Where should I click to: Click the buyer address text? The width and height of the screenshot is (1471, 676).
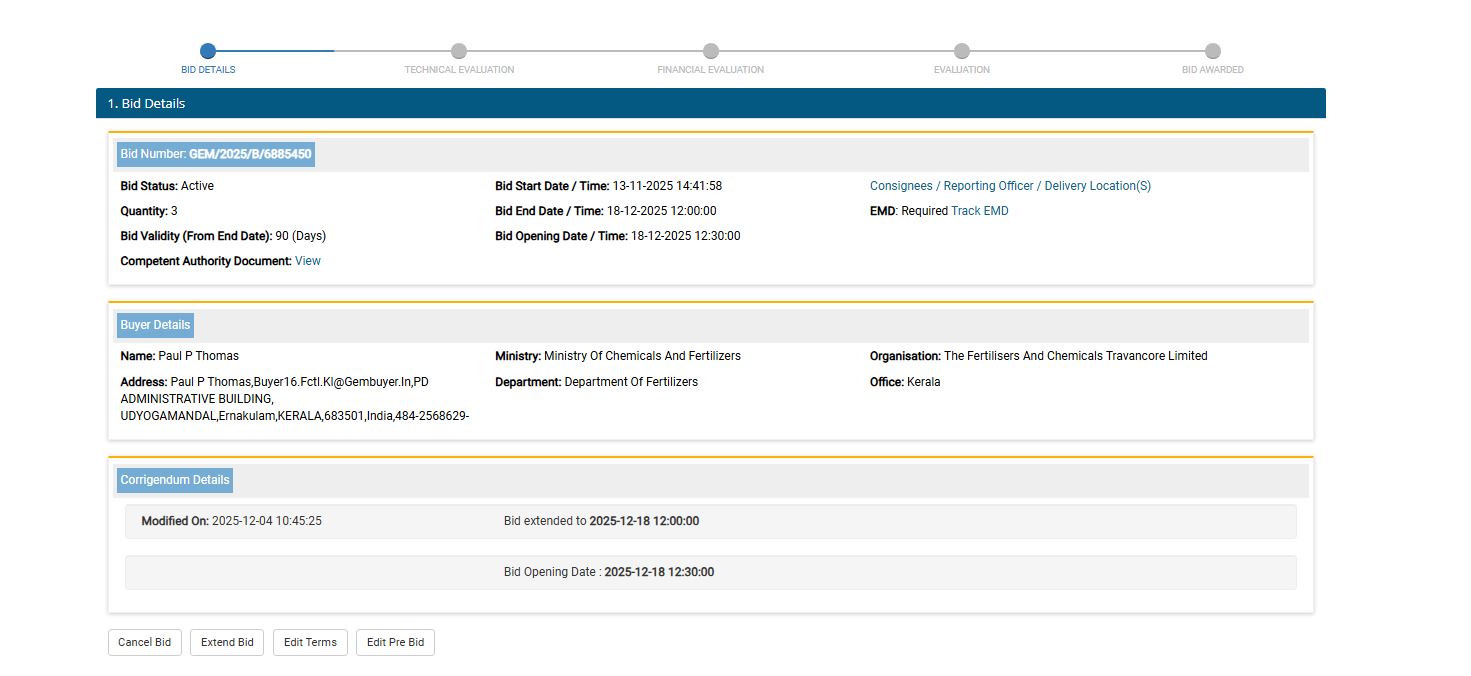(295, 399)
